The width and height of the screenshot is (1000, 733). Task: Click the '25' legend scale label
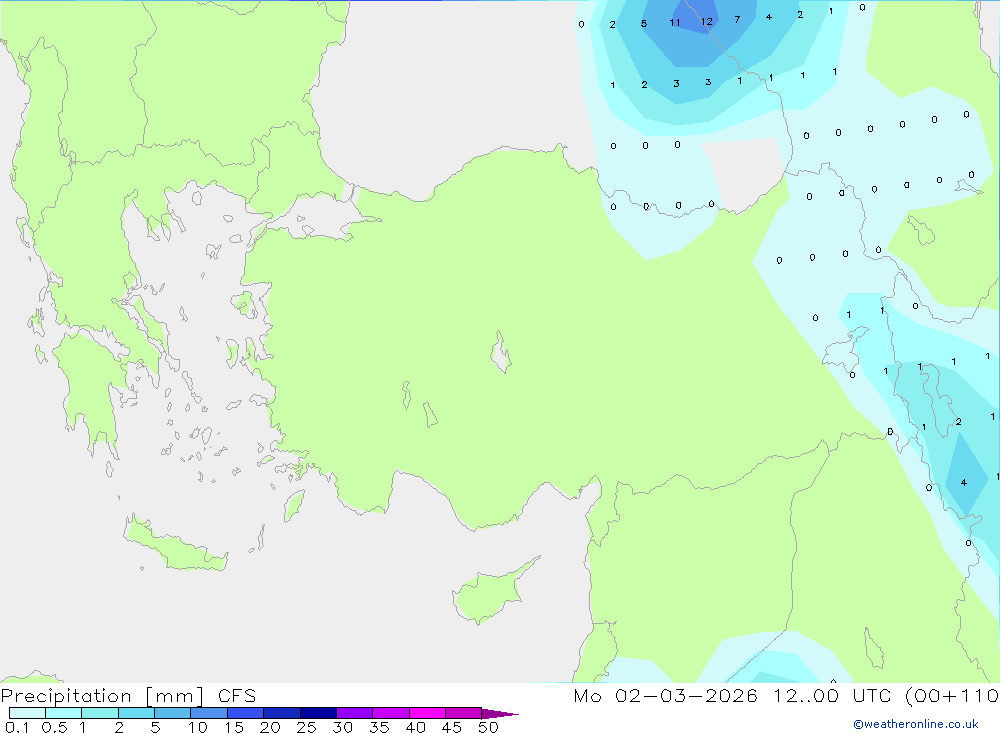click(307, 727)
